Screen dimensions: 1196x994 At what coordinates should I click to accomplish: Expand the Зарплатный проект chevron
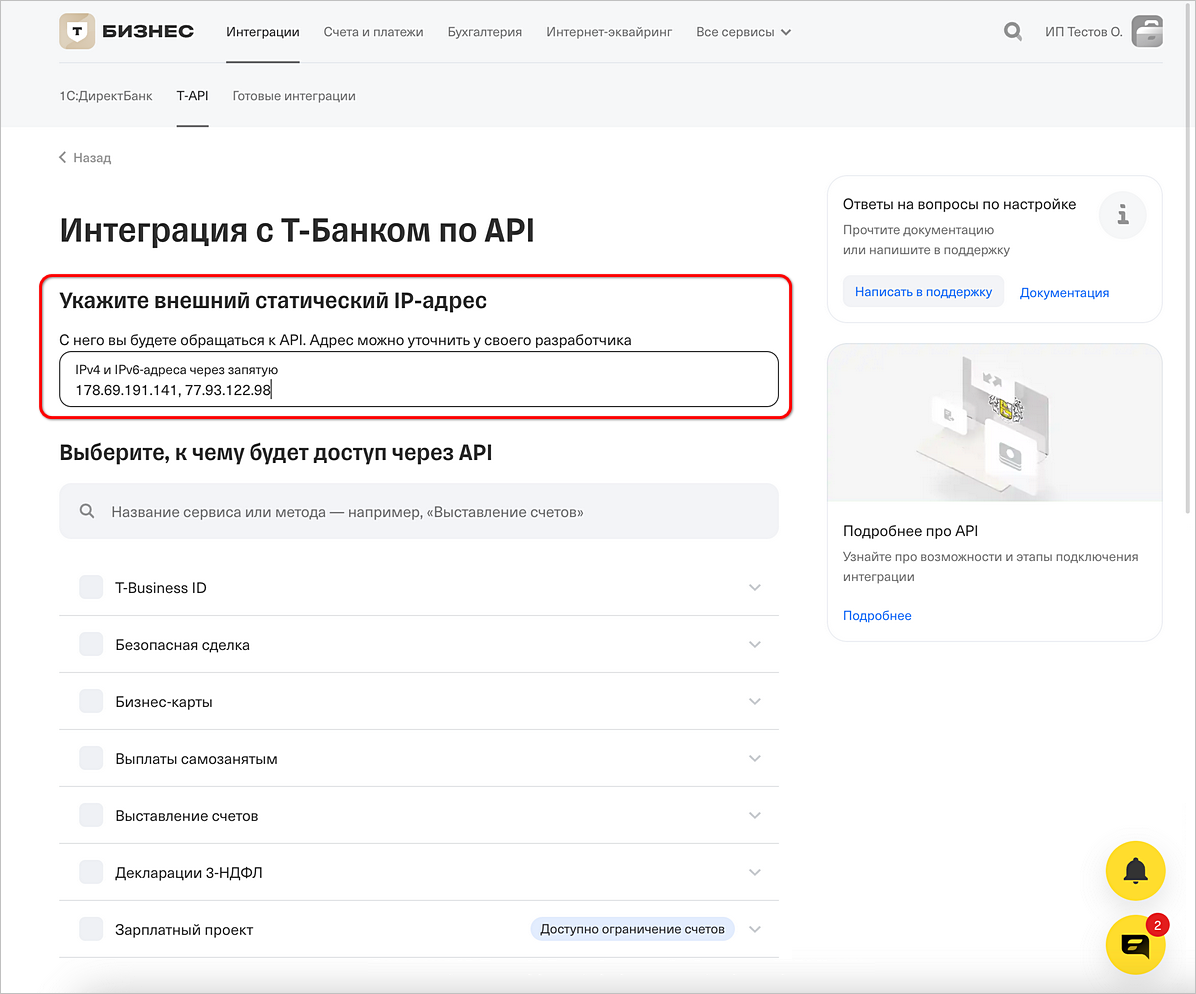(754, 929)
